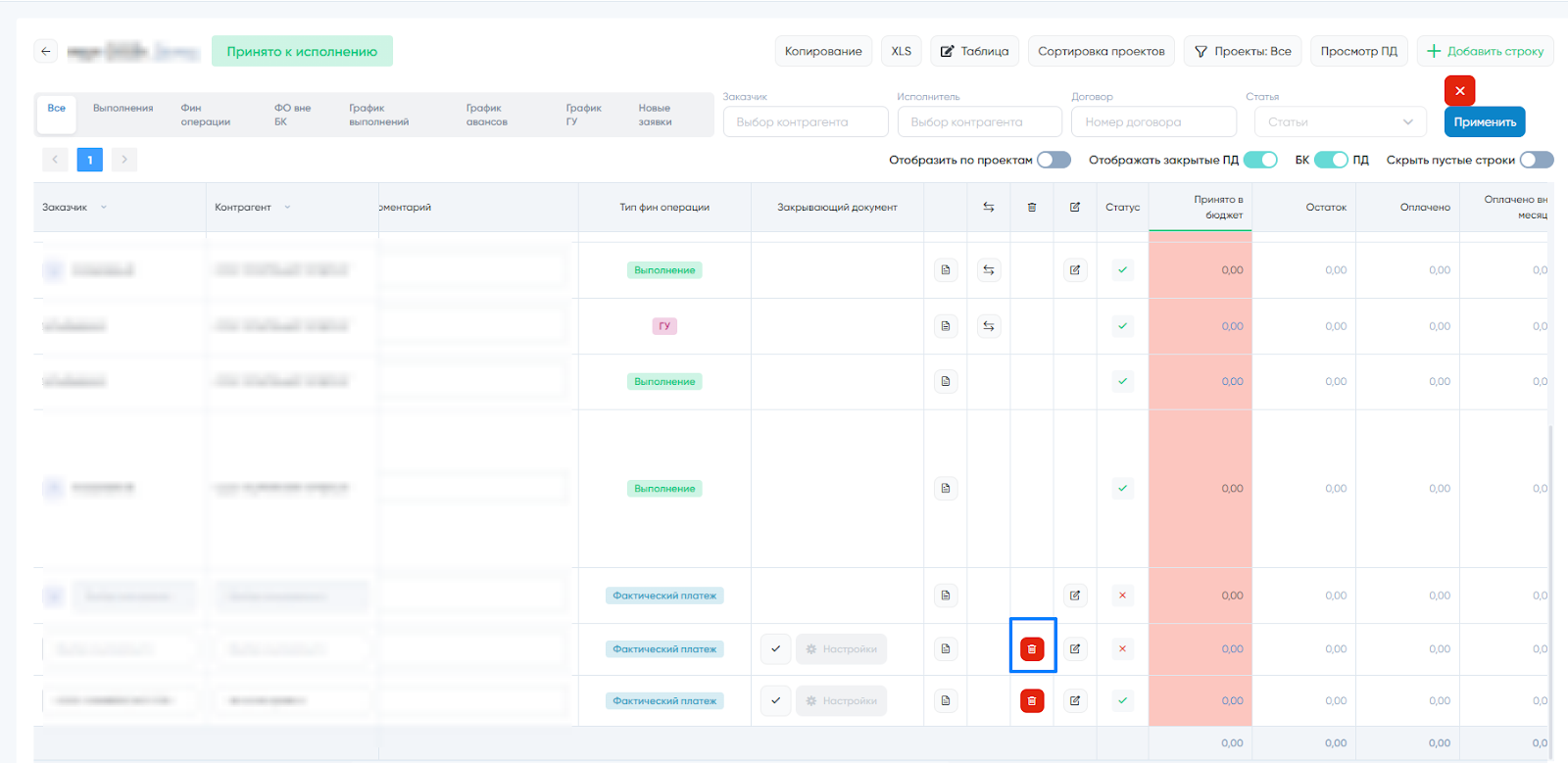The image size is (1568, 763).
Task: Switch the БК / ПД toggle slider
Action: [1331, 160]
